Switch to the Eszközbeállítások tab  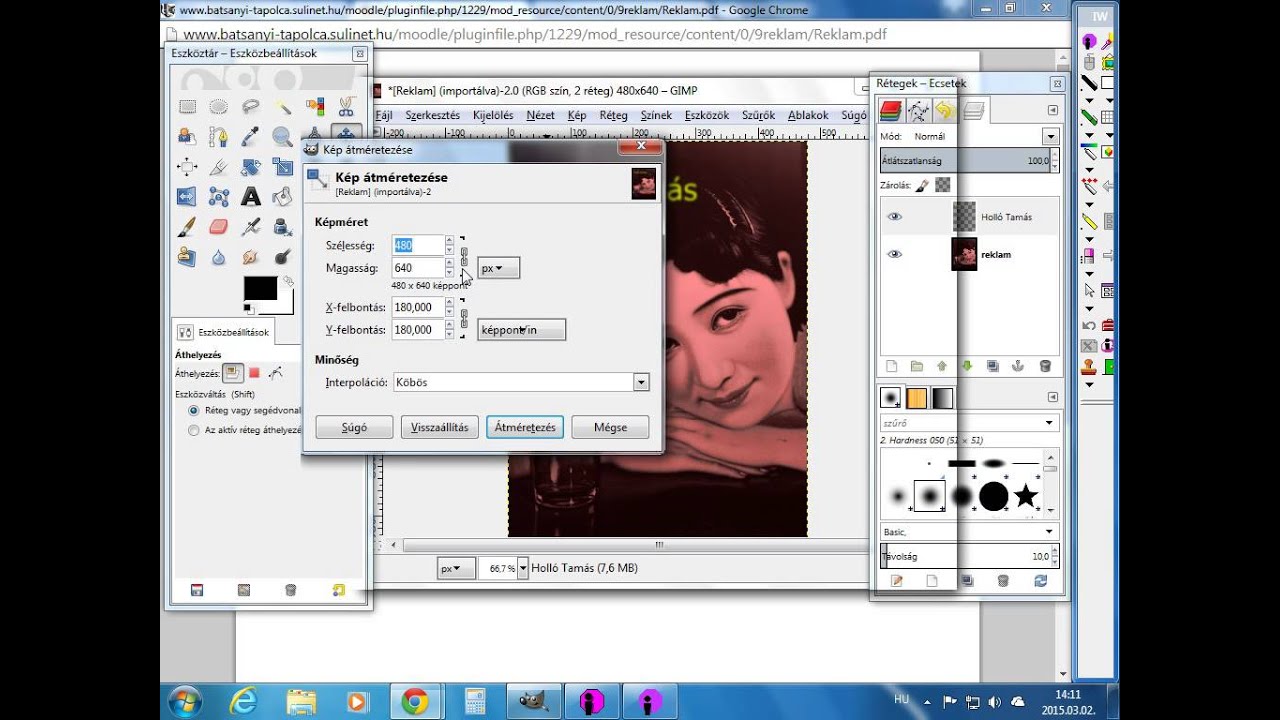(x=224, y=332)
